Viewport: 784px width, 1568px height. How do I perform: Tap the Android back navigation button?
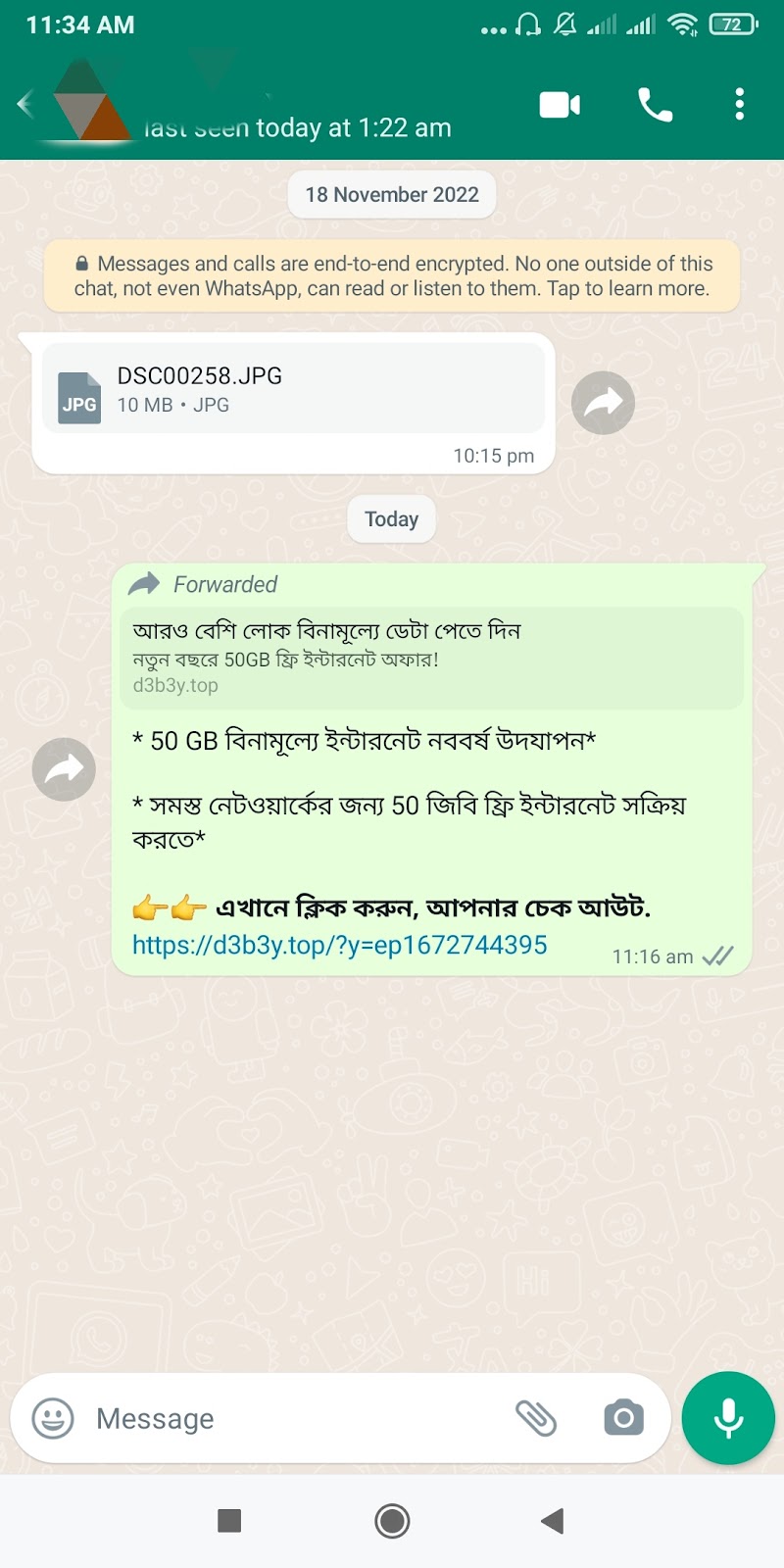(553, 1521)
